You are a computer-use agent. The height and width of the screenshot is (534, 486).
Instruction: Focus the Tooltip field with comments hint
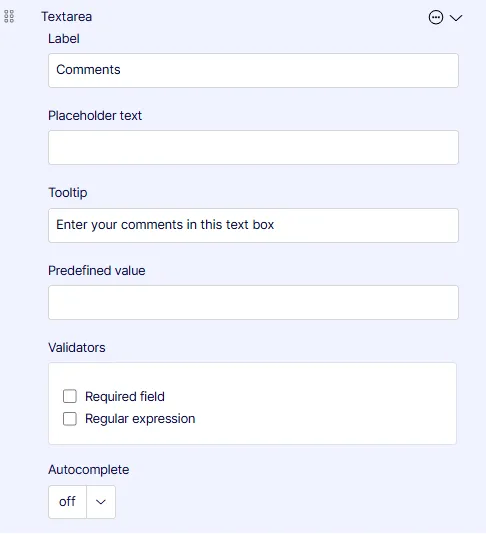[253, 225]
